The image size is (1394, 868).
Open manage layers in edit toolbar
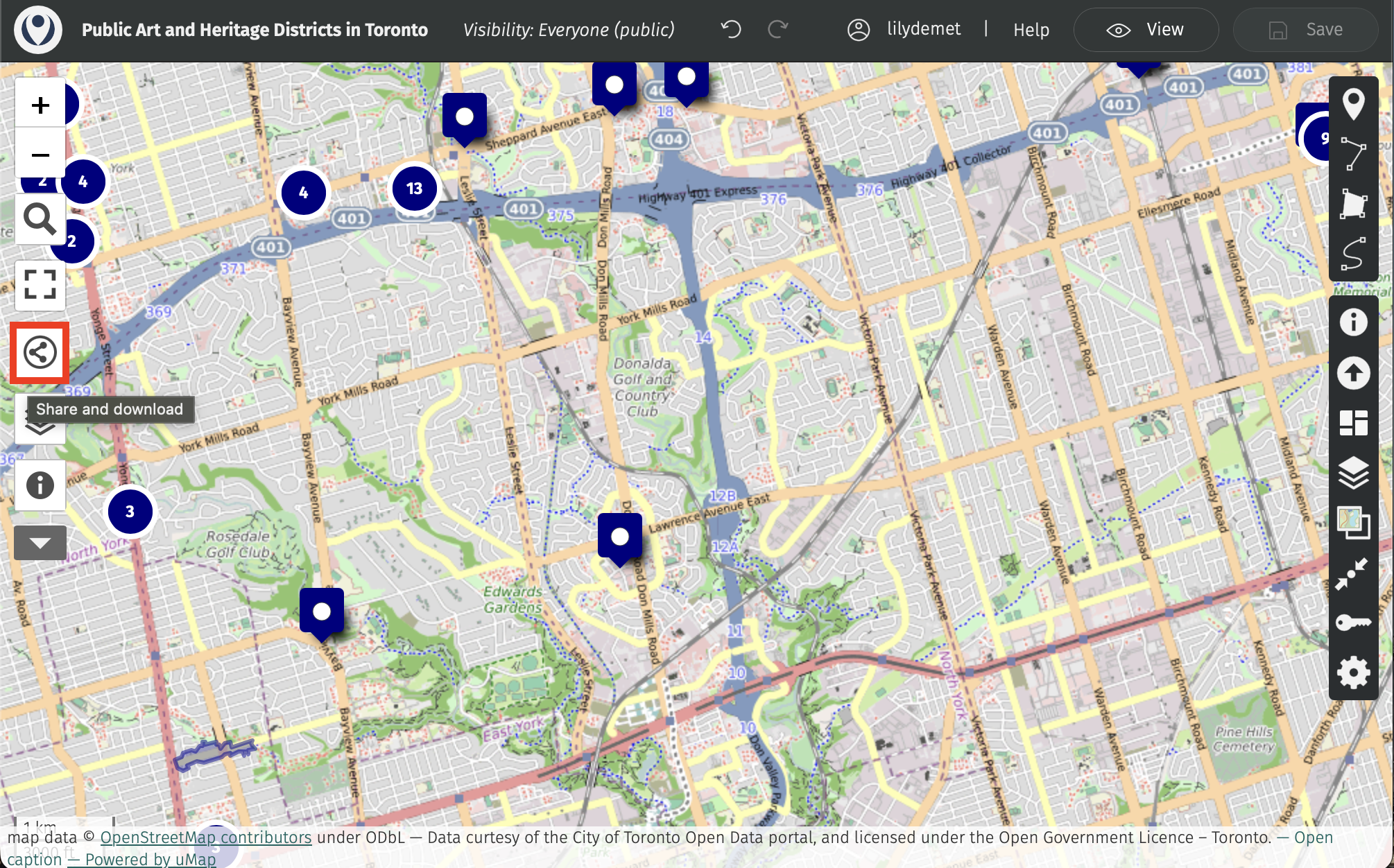click(x=1353, y=474)
